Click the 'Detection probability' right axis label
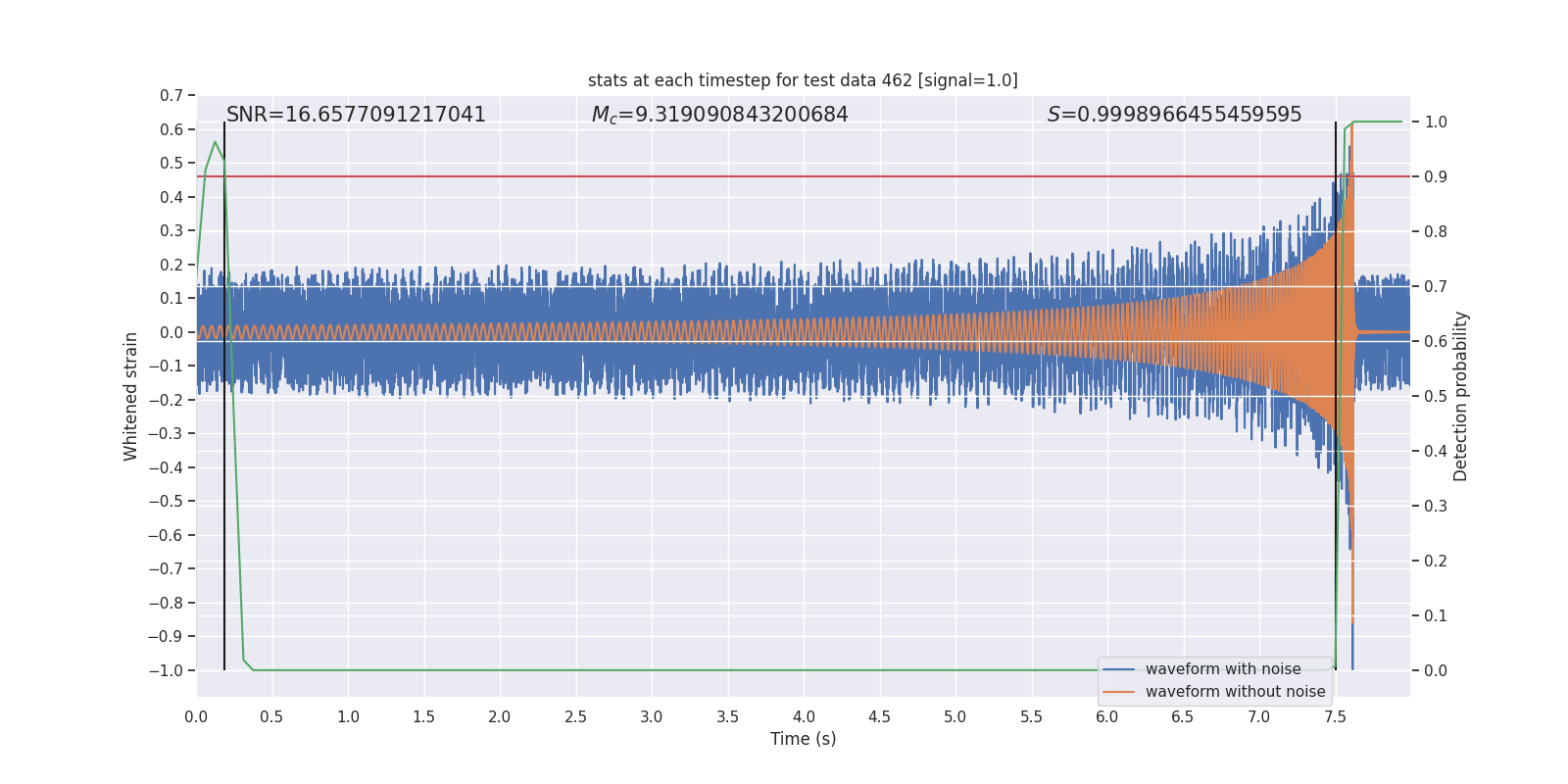This screenshot has height=784, width=1568. 1460,396
